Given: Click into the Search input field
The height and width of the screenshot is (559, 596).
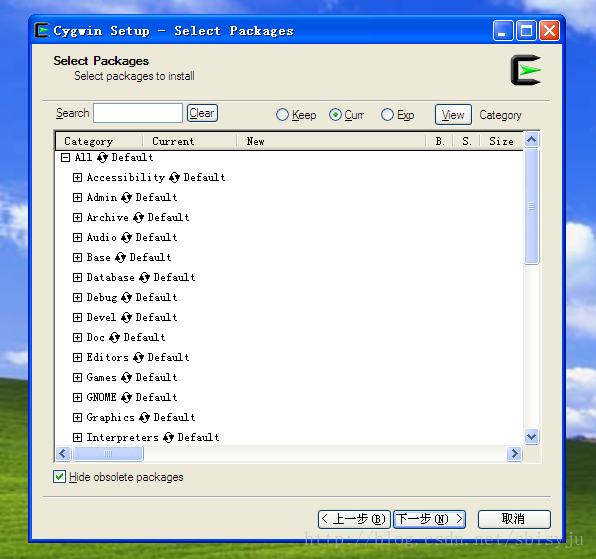Looking at the screenshot, I should click(x=138, y=113).
